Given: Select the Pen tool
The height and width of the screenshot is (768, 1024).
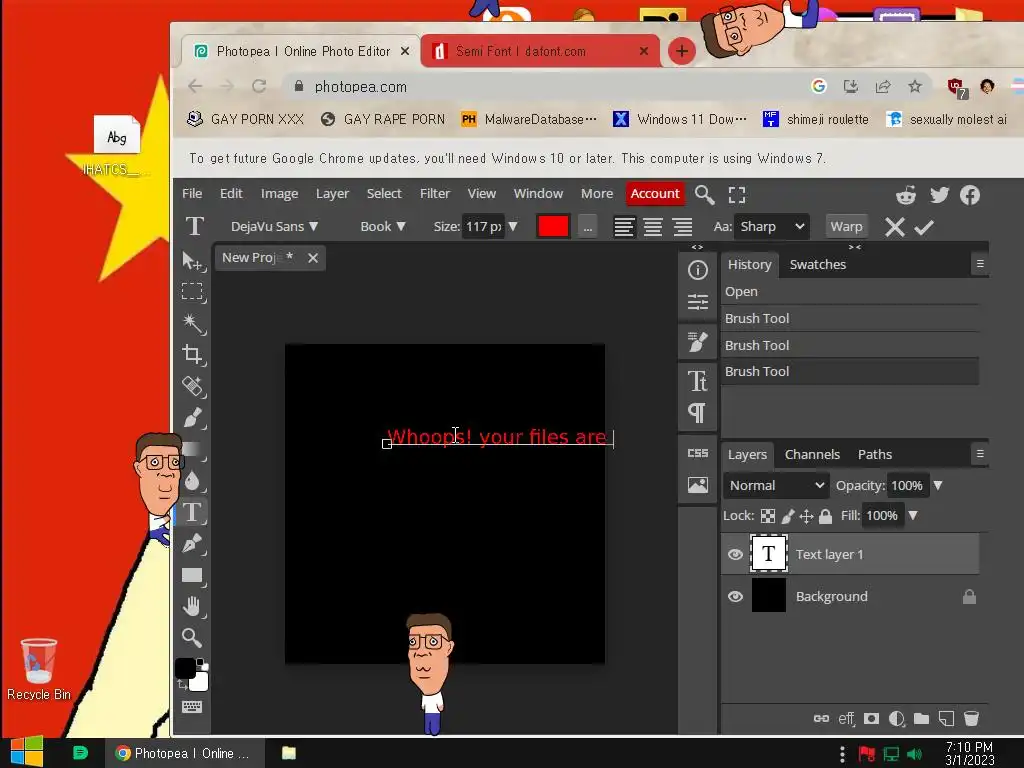Looking at the screenshot, I should coord(192,543).
